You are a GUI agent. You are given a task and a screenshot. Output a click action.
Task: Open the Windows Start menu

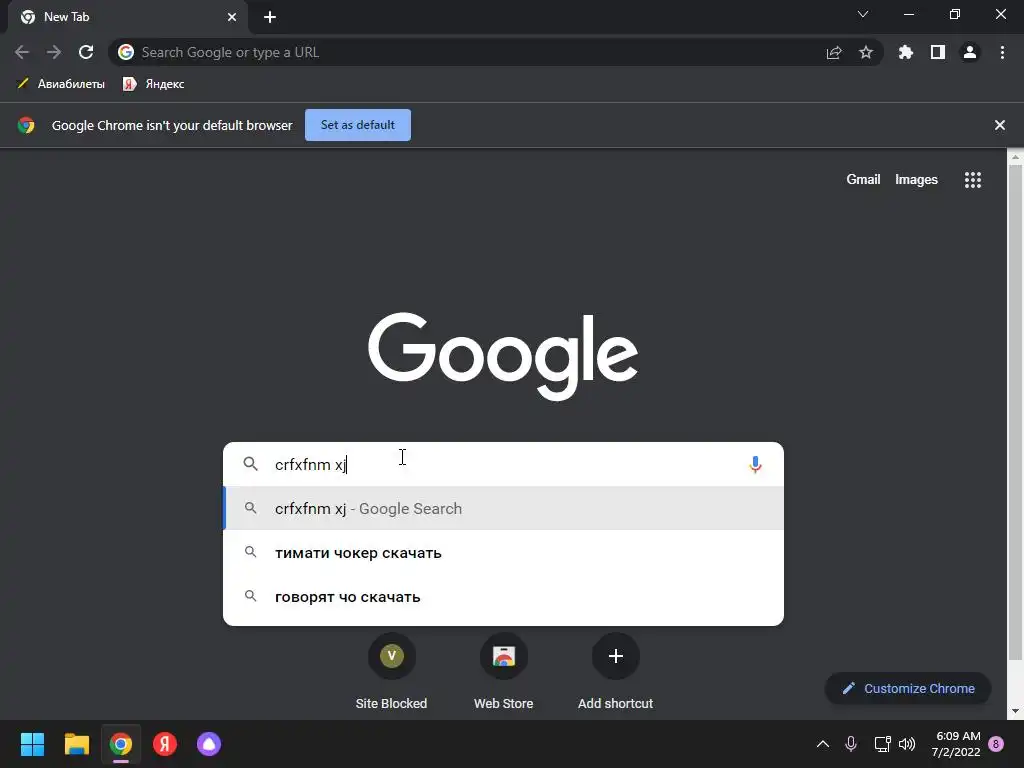click(32, 744)
